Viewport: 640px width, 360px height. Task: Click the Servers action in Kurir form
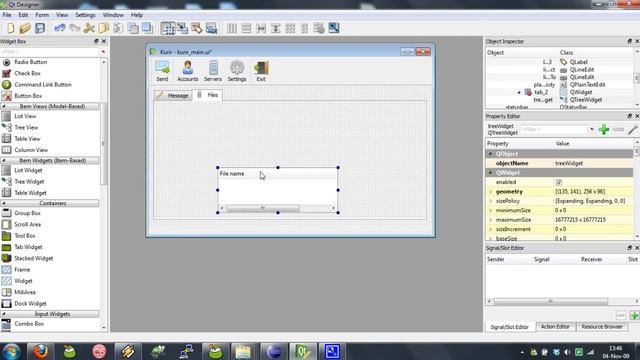pos(213,71)
